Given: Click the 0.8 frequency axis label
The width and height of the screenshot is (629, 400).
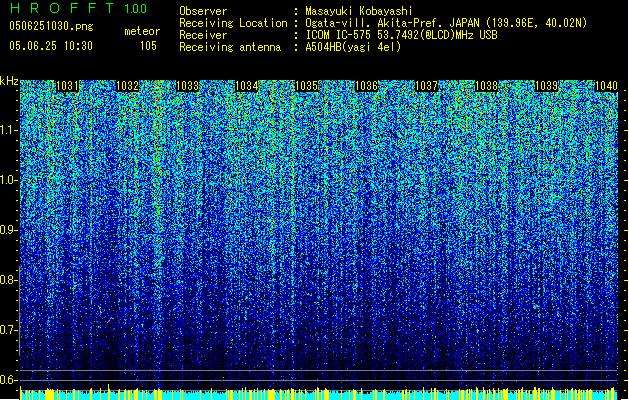Looking at the screenshot, I should point(9,280).
